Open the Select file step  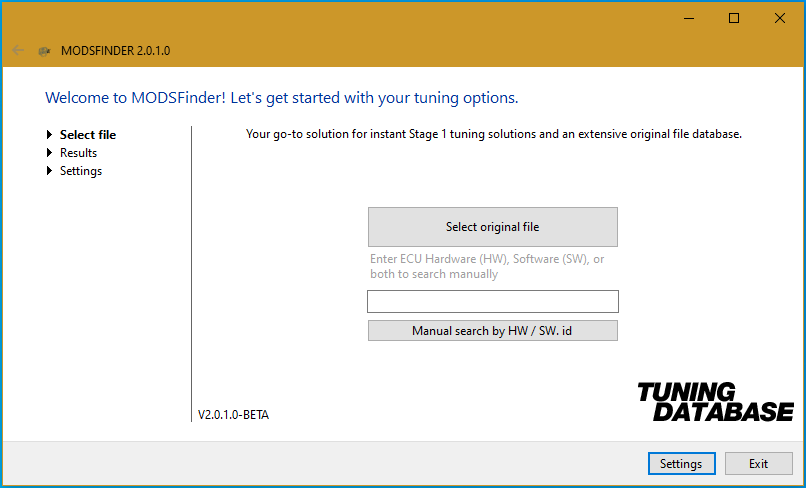[88, 135]
